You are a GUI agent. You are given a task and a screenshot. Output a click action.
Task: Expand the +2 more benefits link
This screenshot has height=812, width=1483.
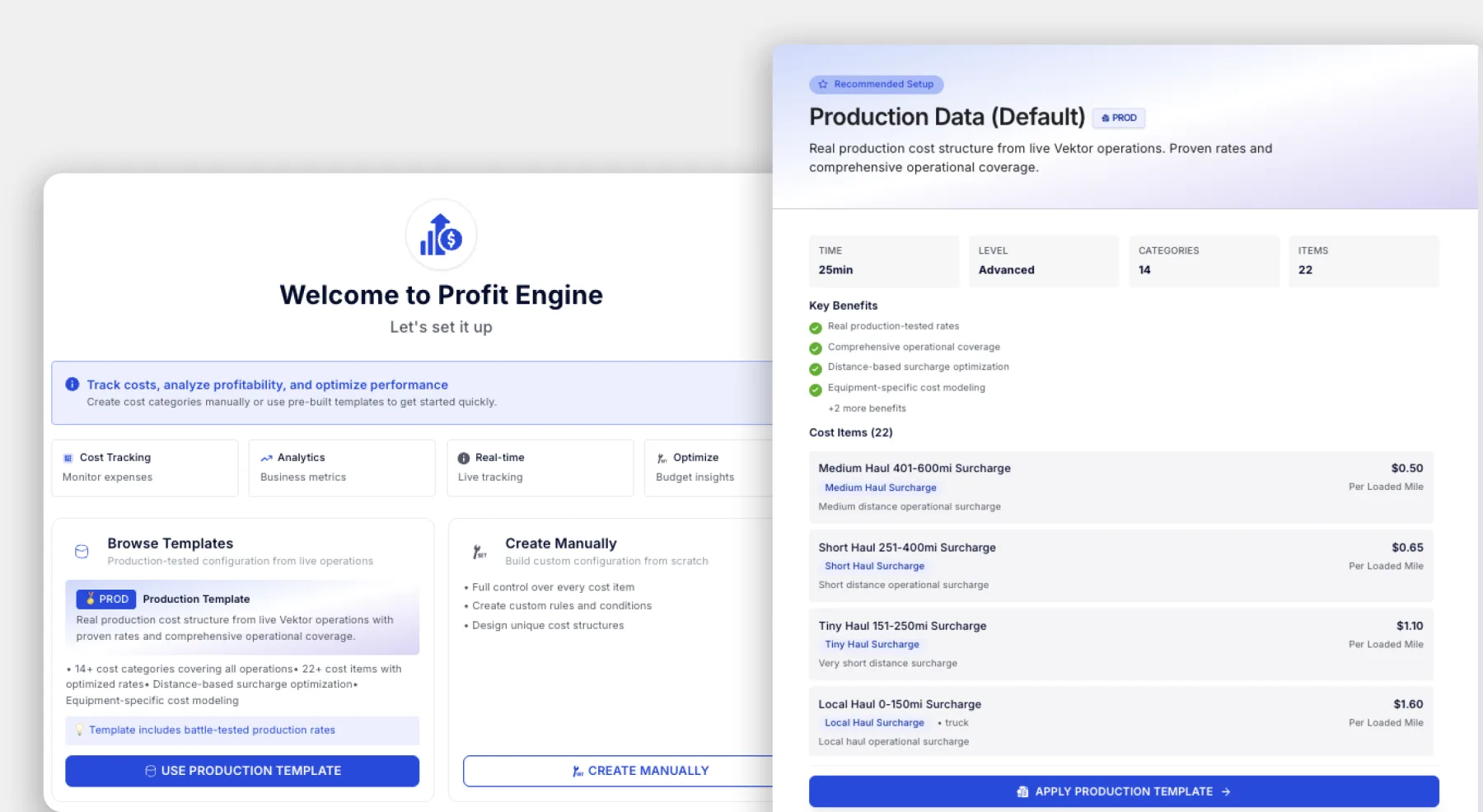tap(867, 408)
